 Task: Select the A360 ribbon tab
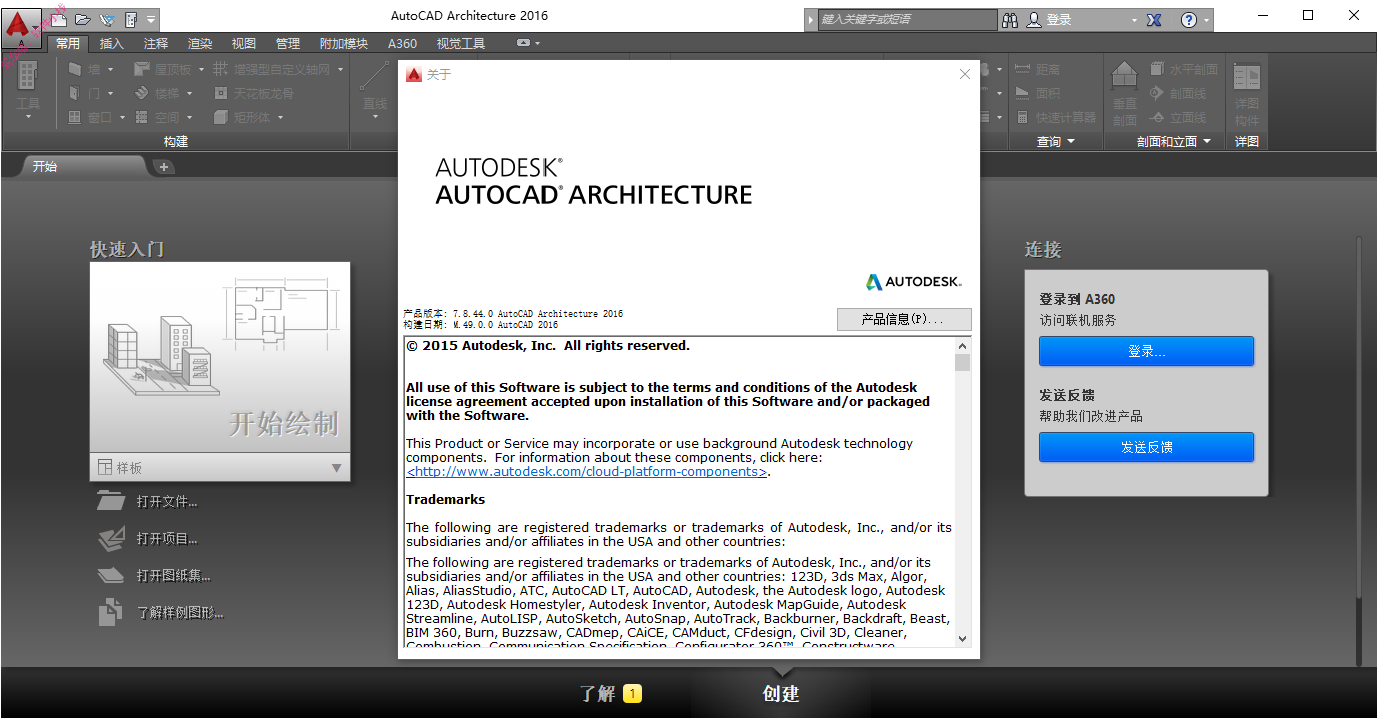402,43
